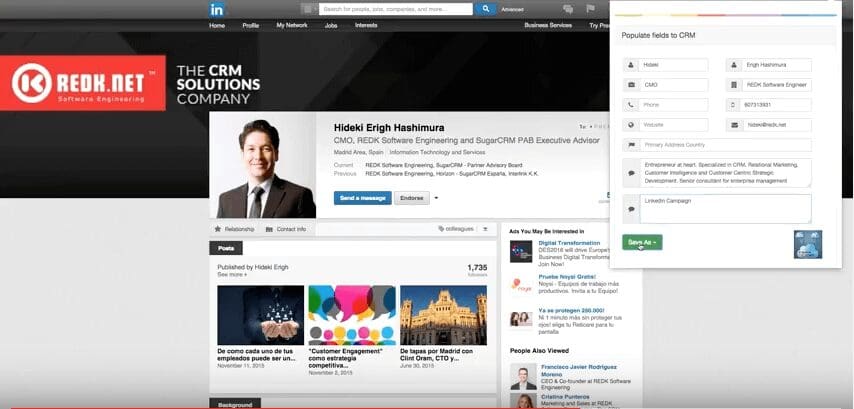This screenshot has height=409, width=854.
Task: Go to Home in the navigation bar
Action: 217,26
